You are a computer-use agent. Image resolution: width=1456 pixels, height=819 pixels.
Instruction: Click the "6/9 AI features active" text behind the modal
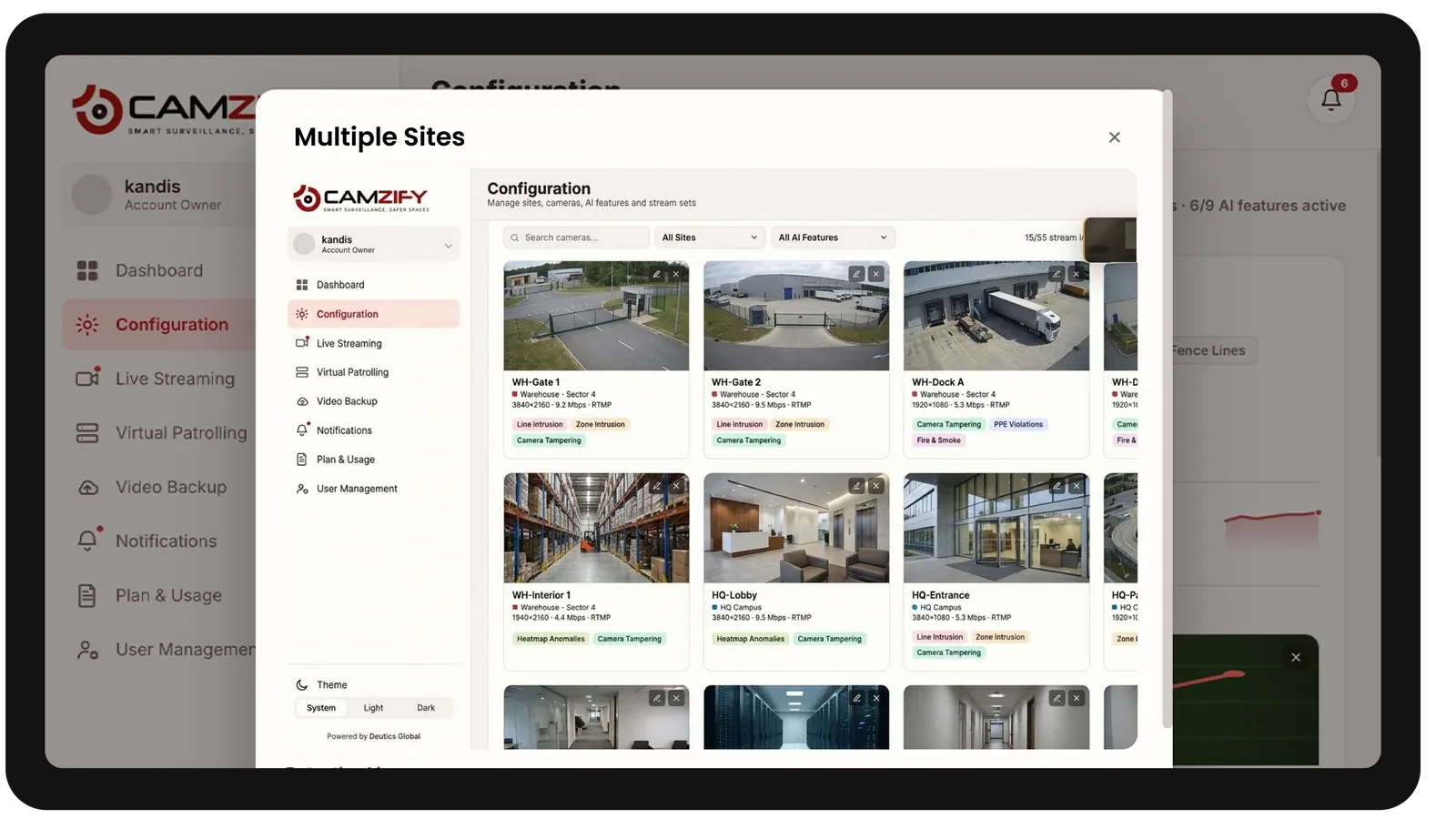pyautogui.click(x=1268, y=206)
